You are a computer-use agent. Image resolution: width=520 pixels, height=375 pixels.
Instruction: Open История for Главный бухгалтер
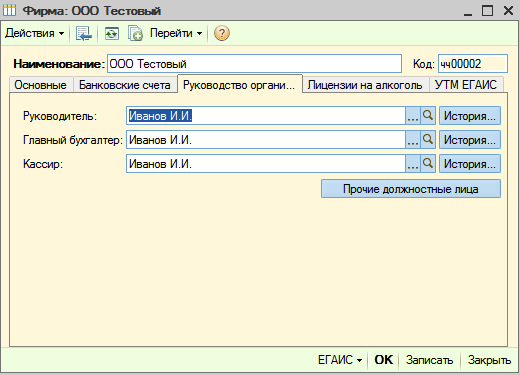point(470,140)
